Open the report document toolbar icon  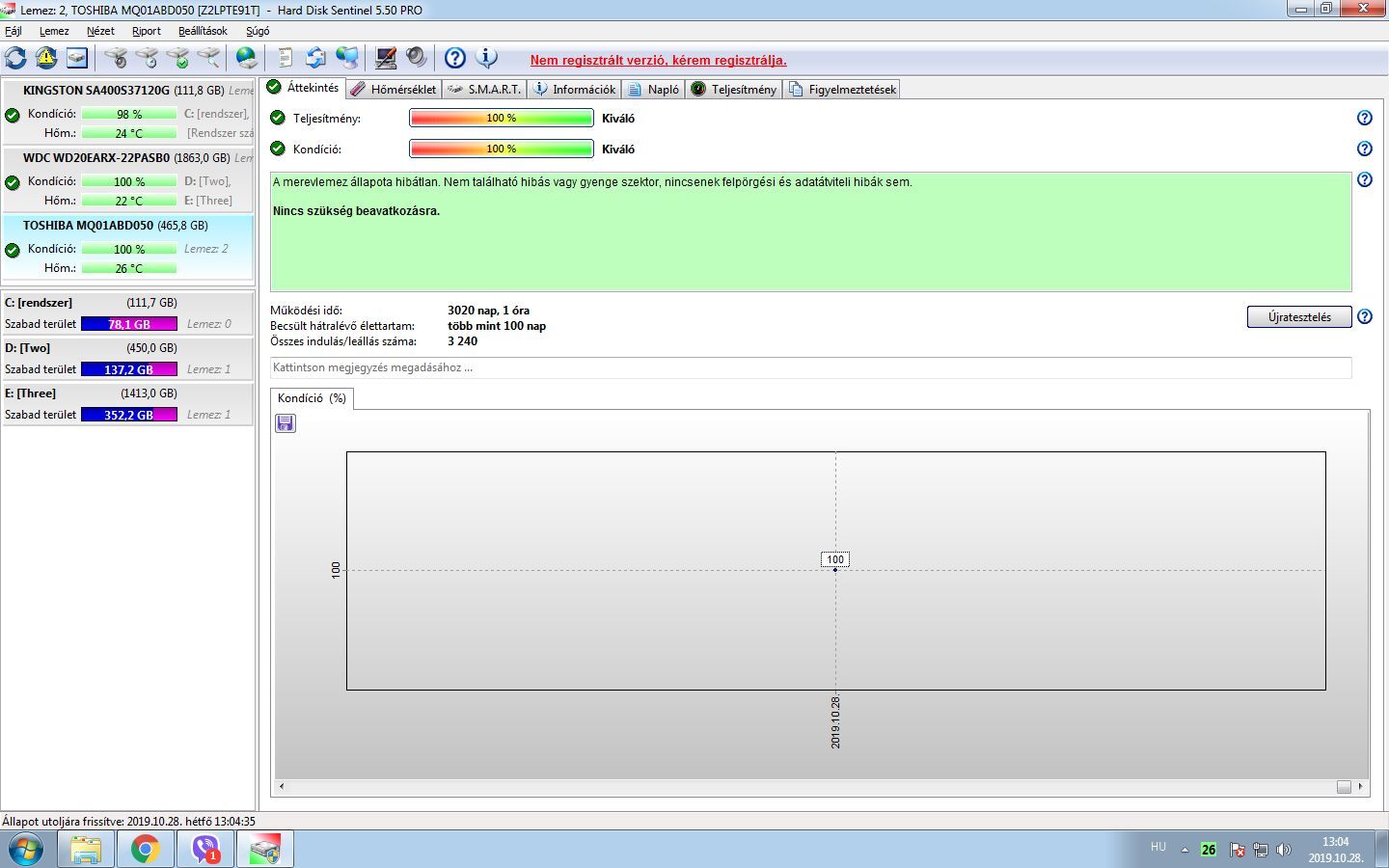pos(286,58)
